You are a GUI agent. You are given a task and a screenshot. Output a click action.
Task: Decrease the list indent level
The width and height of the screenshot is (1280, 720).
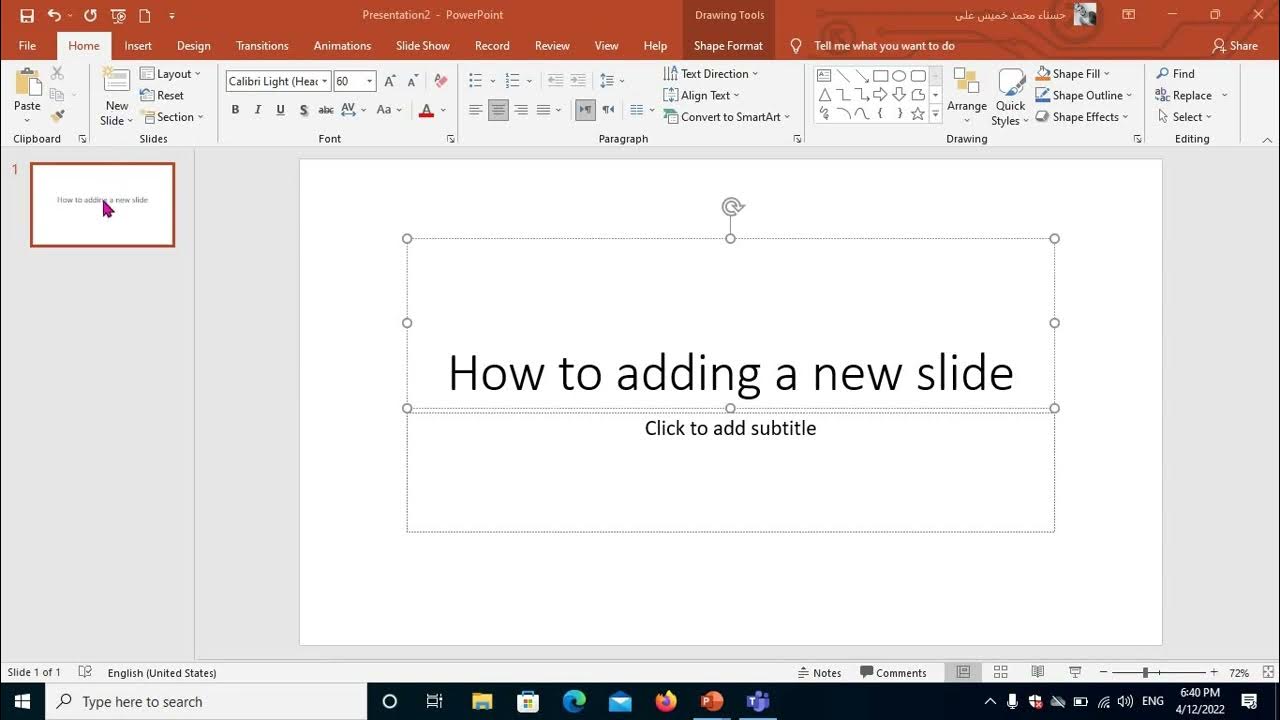554,81
